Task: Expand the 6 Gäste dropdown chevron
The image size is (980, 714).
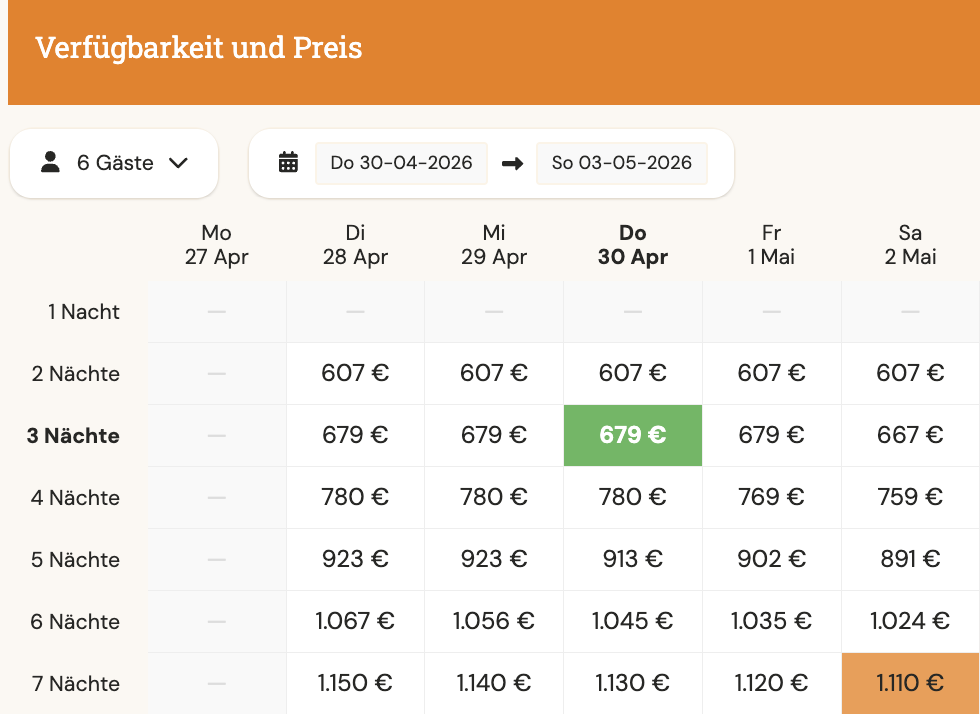Action: coord(179,163)
